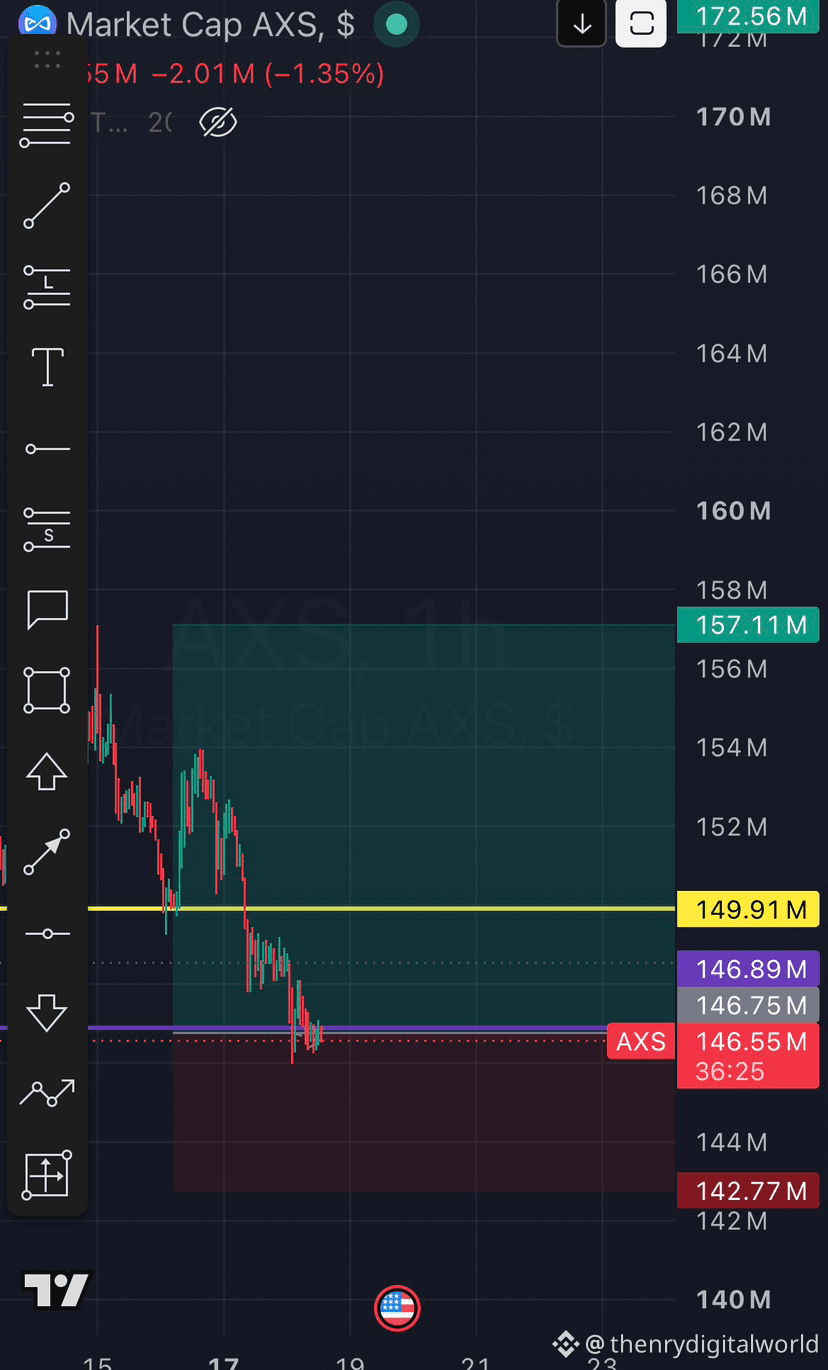Screen dimensions: 828x1370
Task: Click the AXS price line label
Action: (x=641, y=1042)
